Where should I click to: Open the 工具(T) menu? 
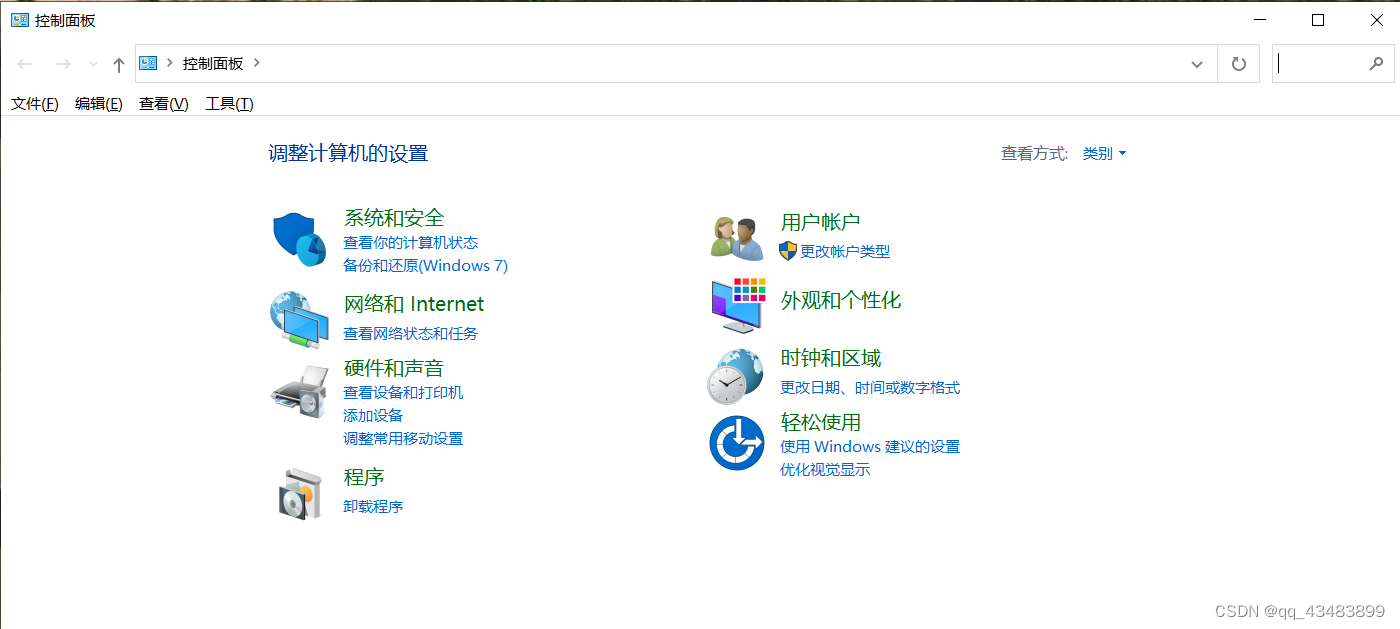[x=229, y=104]
